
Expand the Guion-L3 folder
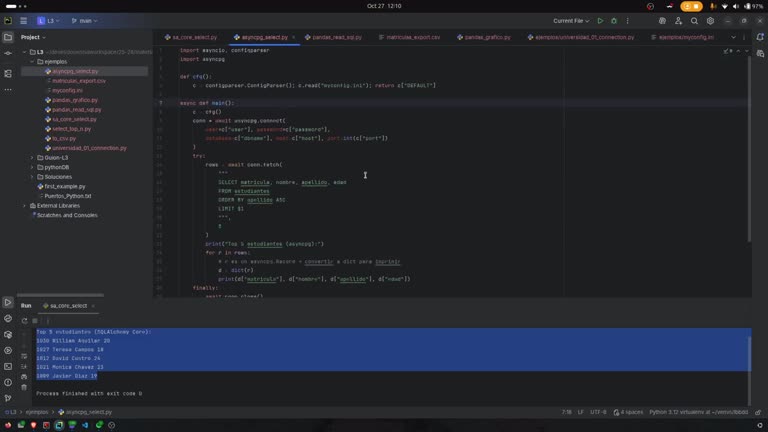pos(32,158)
